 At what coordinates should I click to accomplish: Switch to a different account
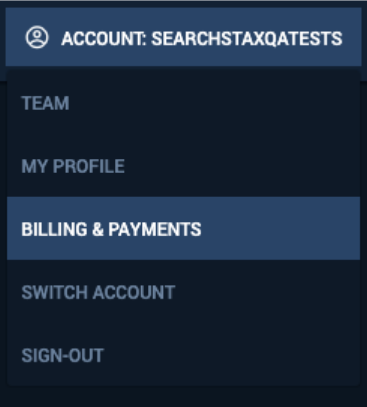(x=183, y=292)
